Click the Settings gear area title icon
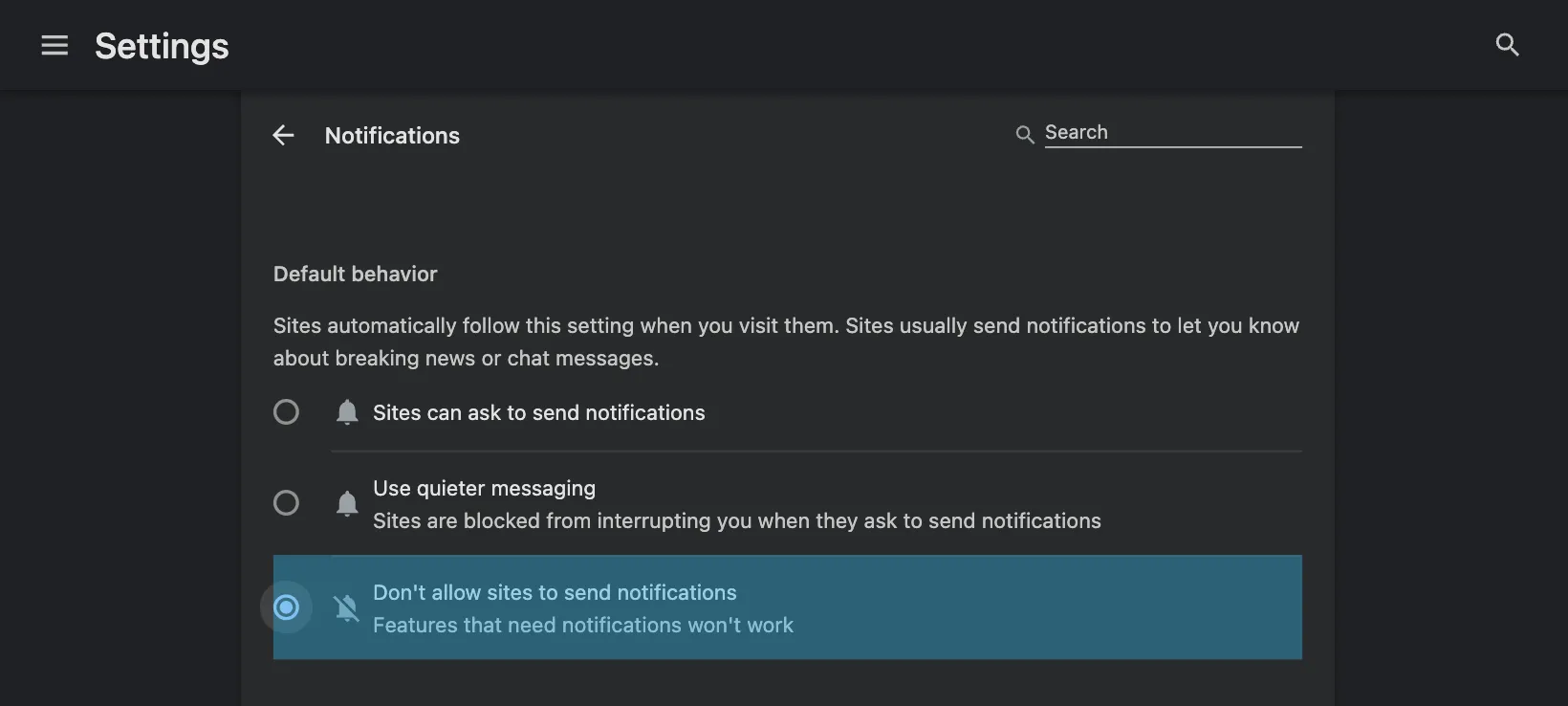The height and width of the screenshot is (706, 1568). coord(162,46)
